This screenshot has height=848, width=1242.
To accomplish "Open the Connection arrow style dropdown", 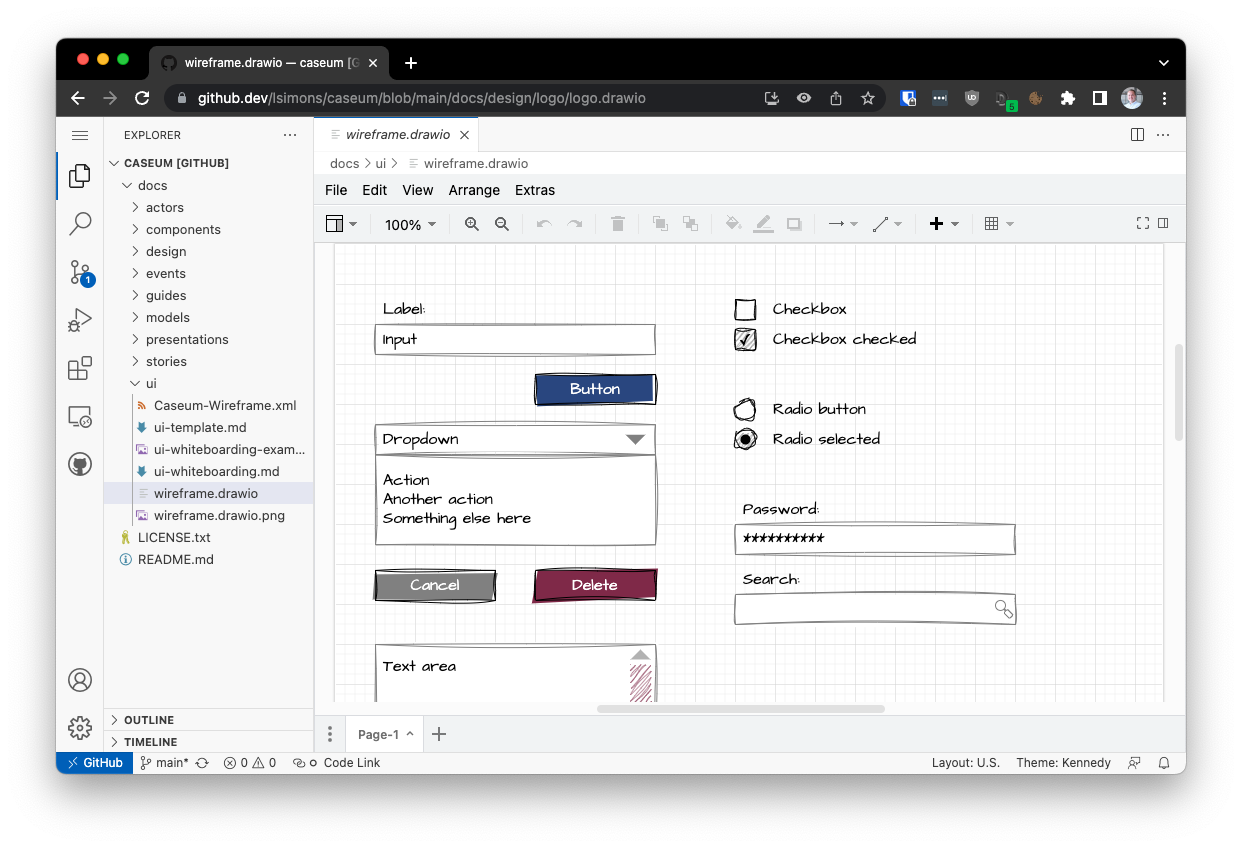I will click(843, 224).
